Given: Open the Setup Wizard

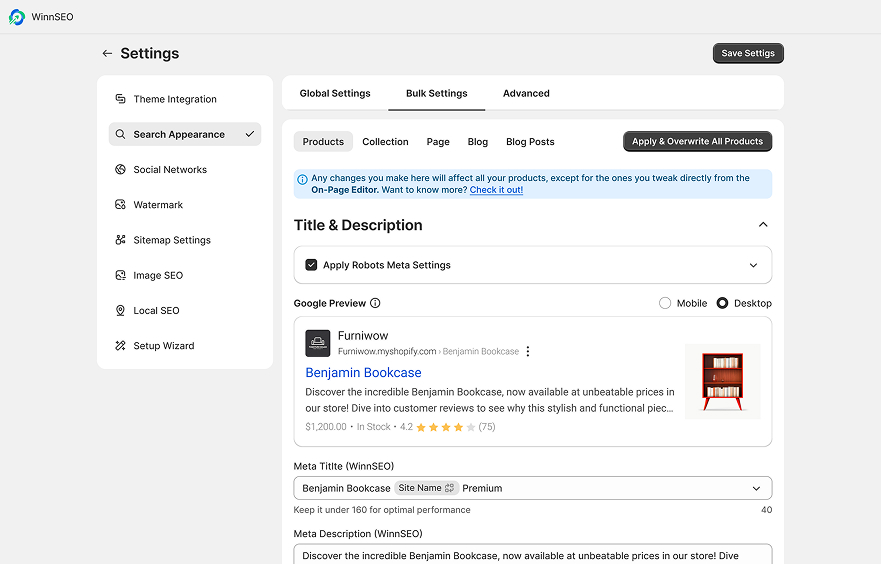Looking at the screenshot, I should tap(185, 345).
